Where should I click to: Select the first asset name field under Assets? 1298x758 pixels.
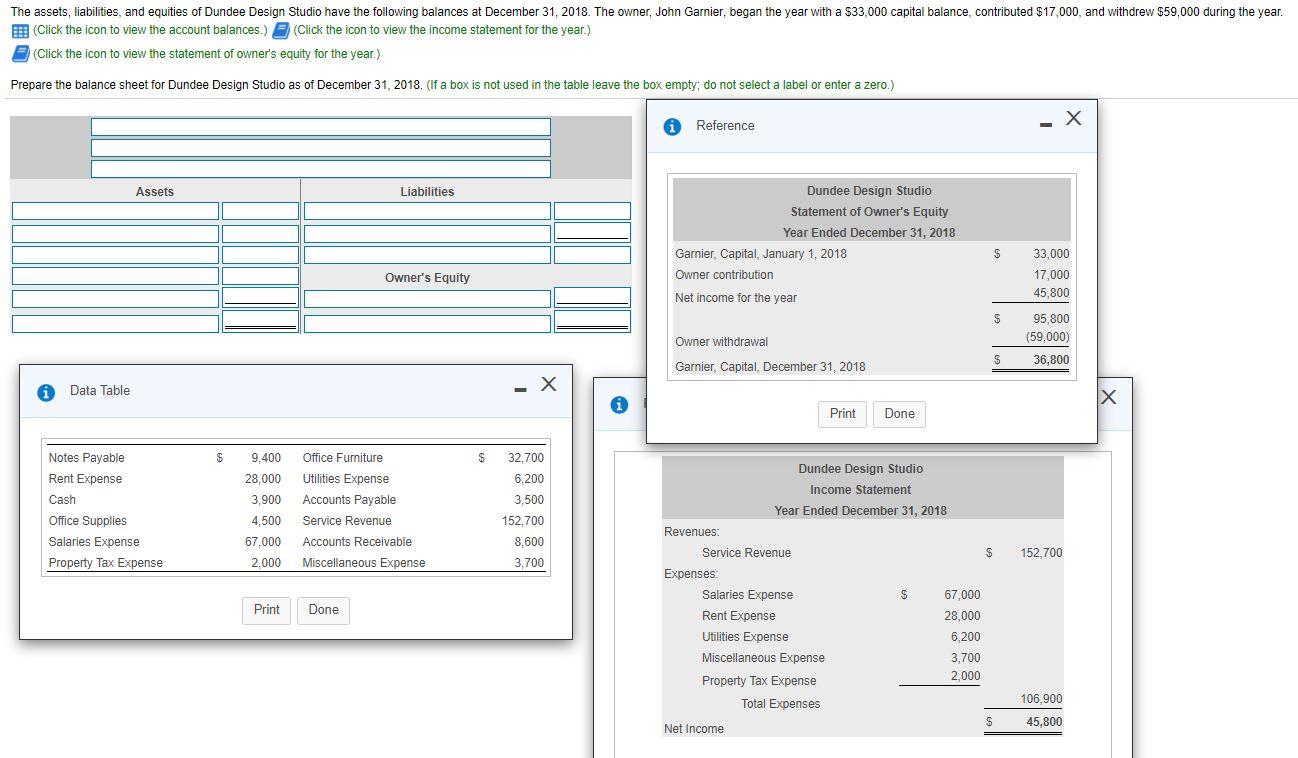[115, 211]
